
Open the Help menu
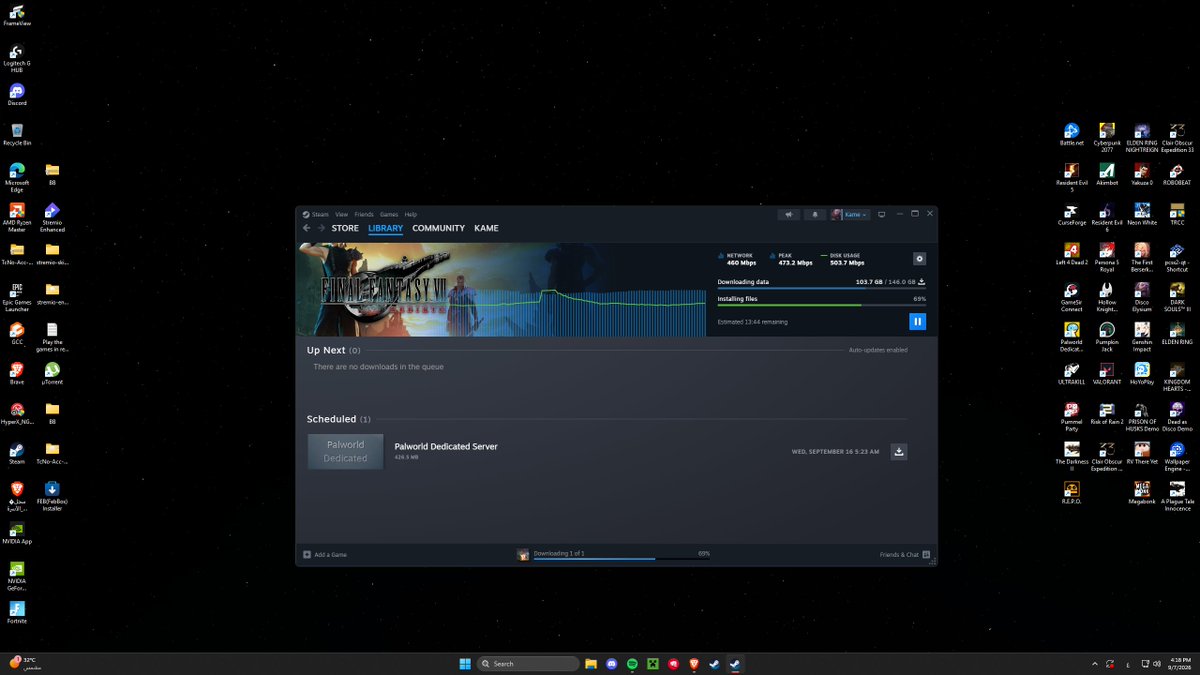coord(411,214)
